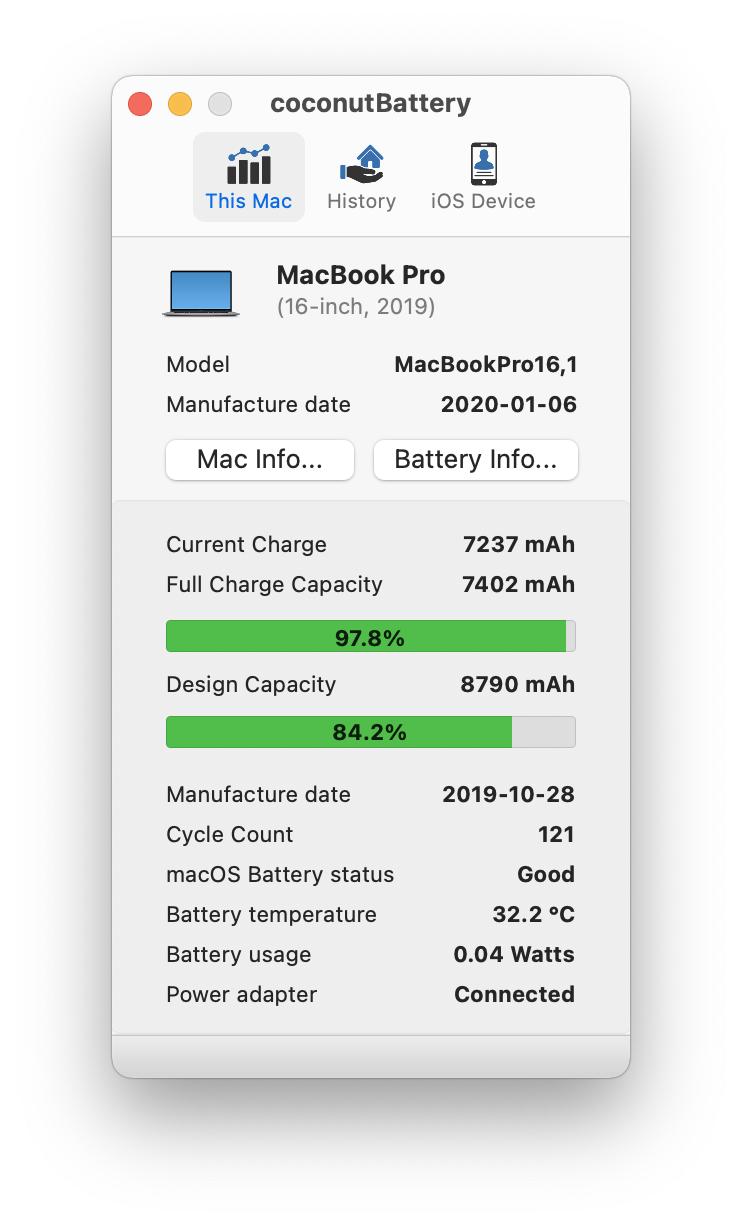Image resolution: width=742 pixels, height=1226 pixels.
Task: Click the battery Manufacture date 2019-10-28
Action: click(509, 794)
